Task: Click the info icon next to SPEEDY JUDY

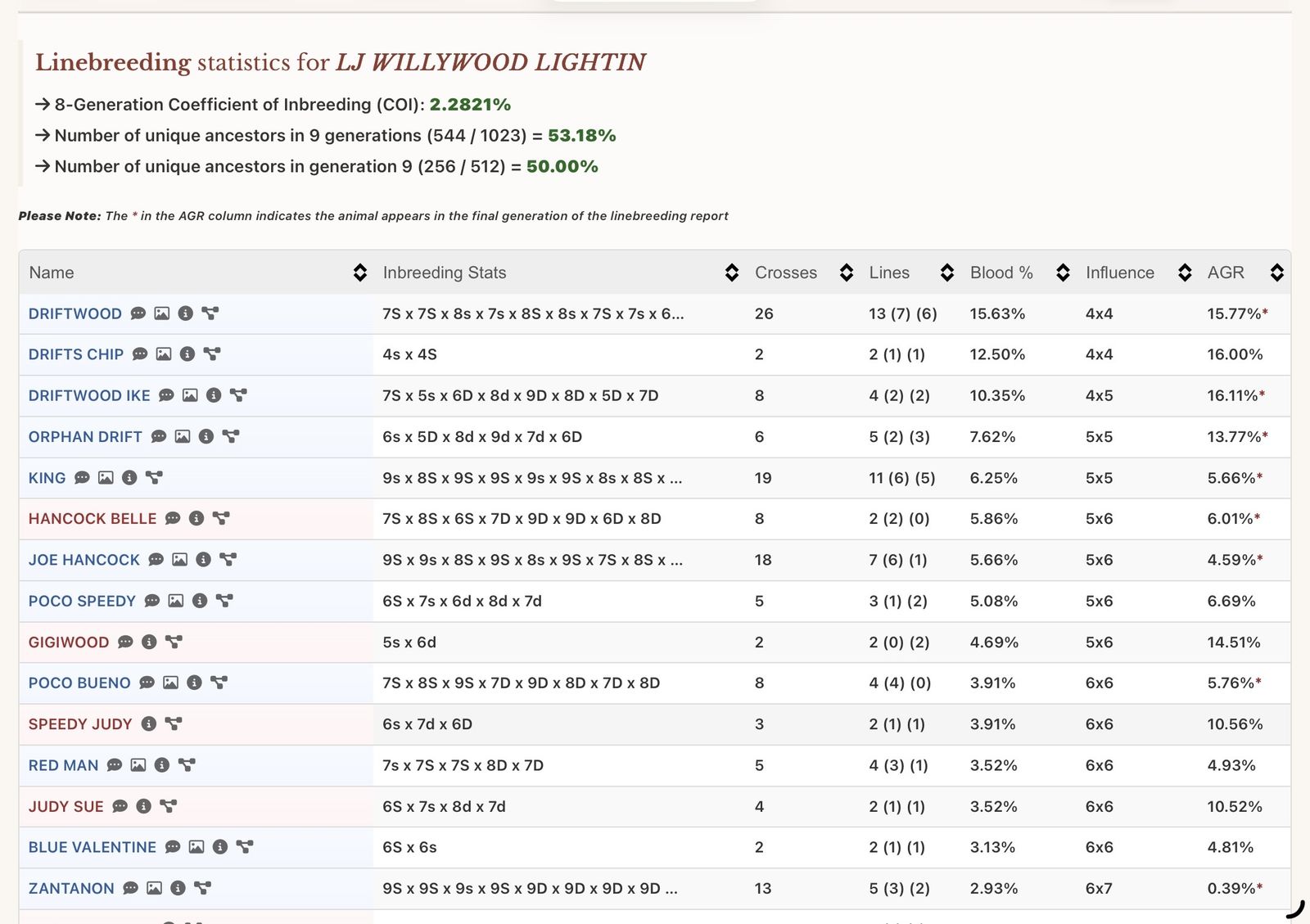Action: (x=148, y=723)
